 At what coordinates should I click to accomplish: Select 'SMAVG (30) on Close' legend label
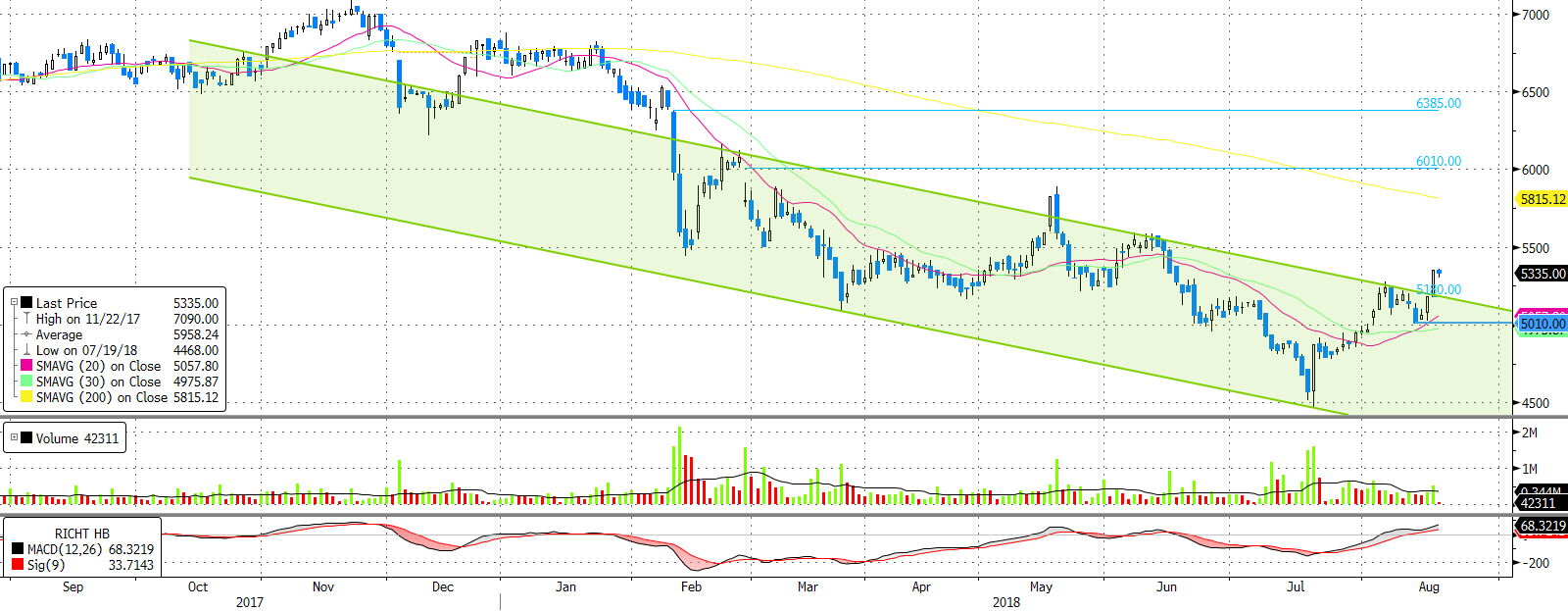(99, 382)
